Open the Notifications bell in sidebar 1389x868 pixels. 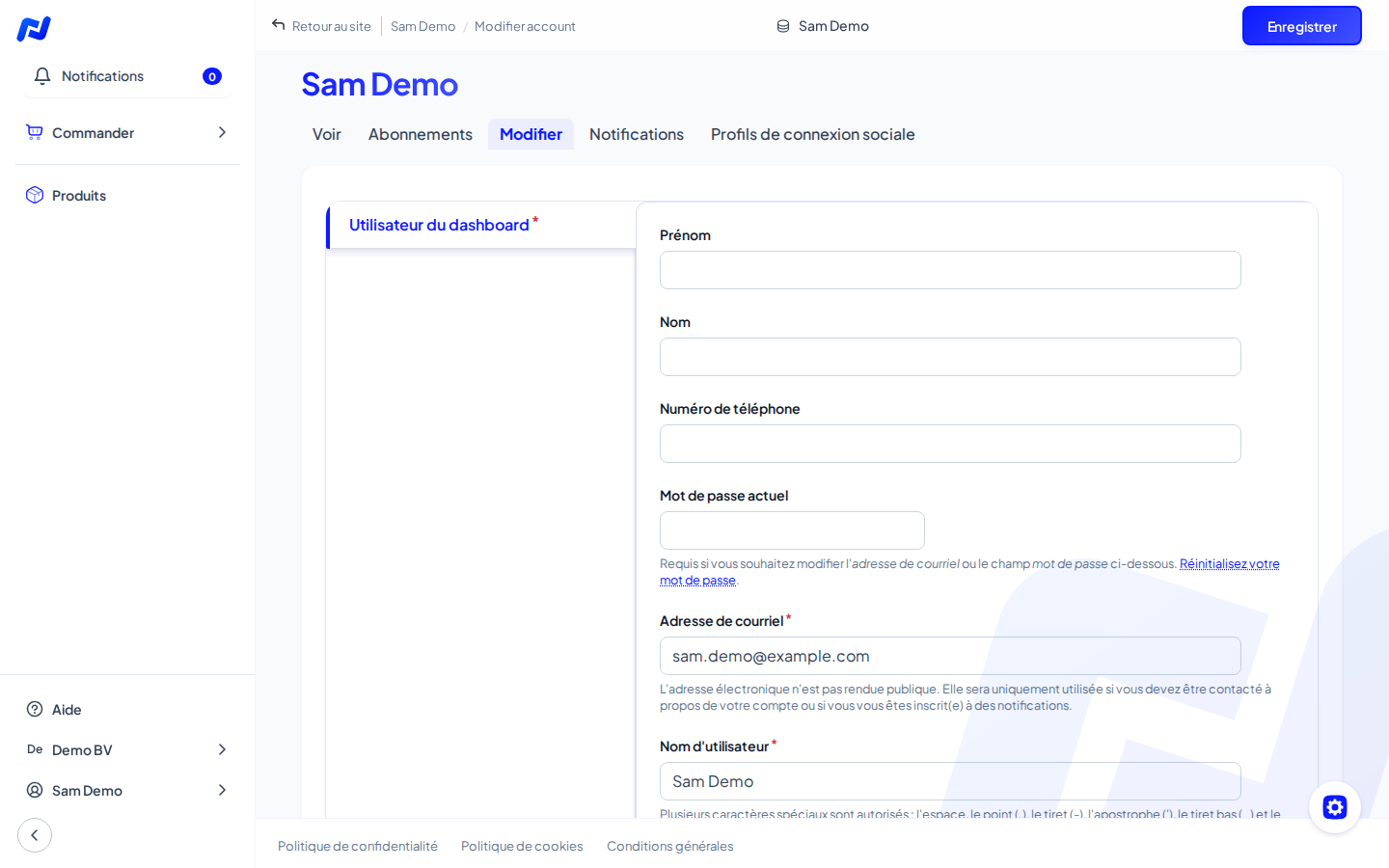[42, 76]
